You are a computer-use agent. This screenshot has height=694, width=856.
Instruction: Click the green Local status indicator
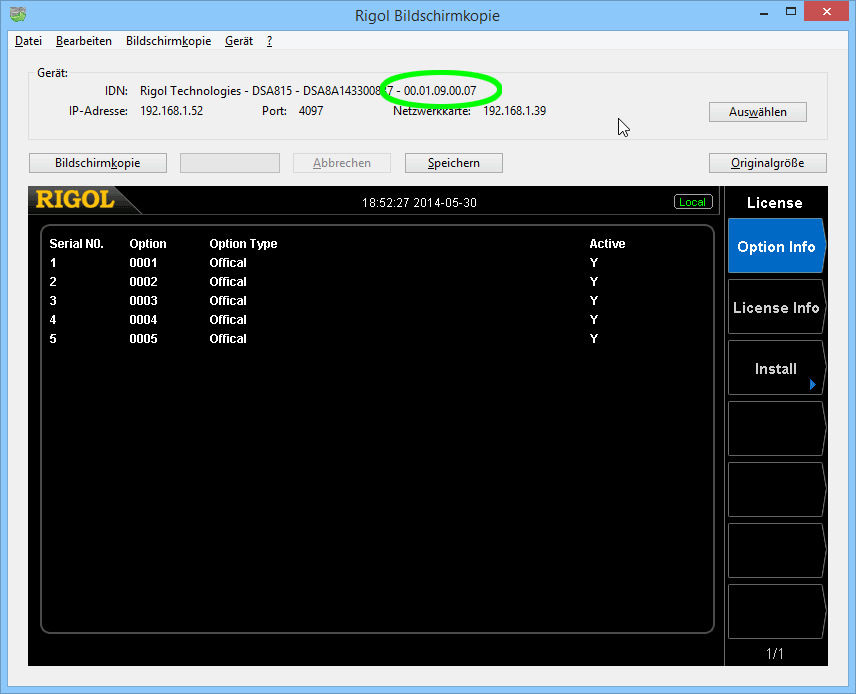(693, 202)
